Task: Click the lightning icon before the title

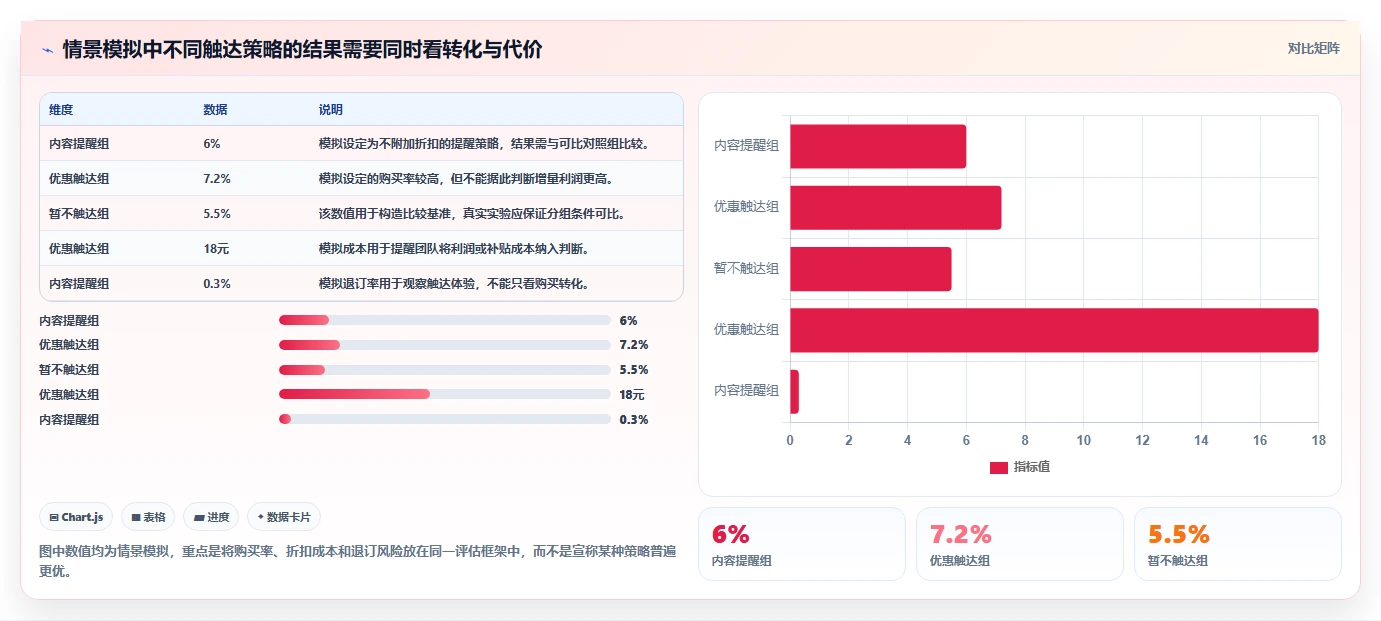Action: tap(48, 50)
